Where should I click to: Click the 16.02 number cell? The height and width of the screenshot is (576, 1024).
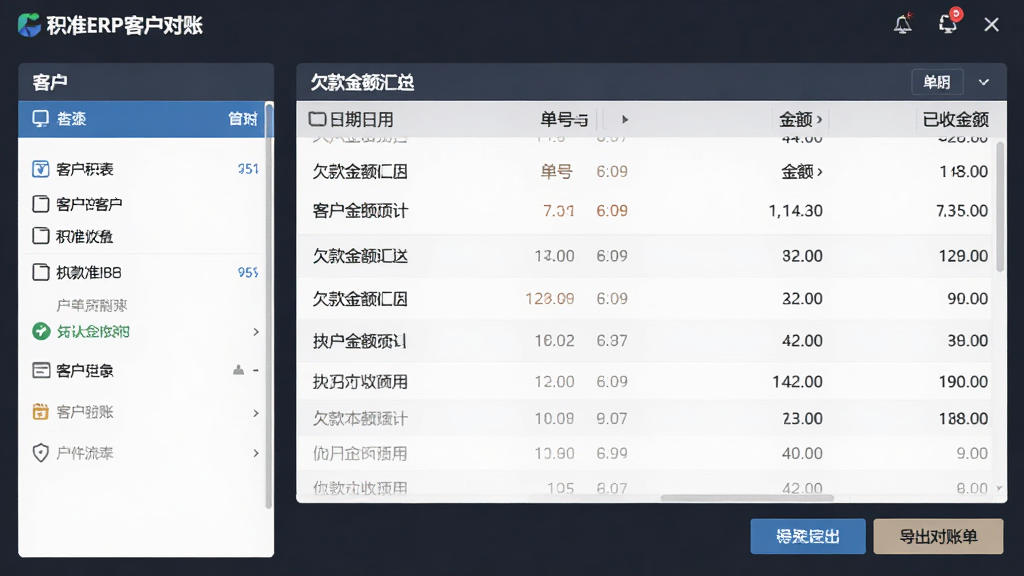pyautogui.click(x=554, y=341)
